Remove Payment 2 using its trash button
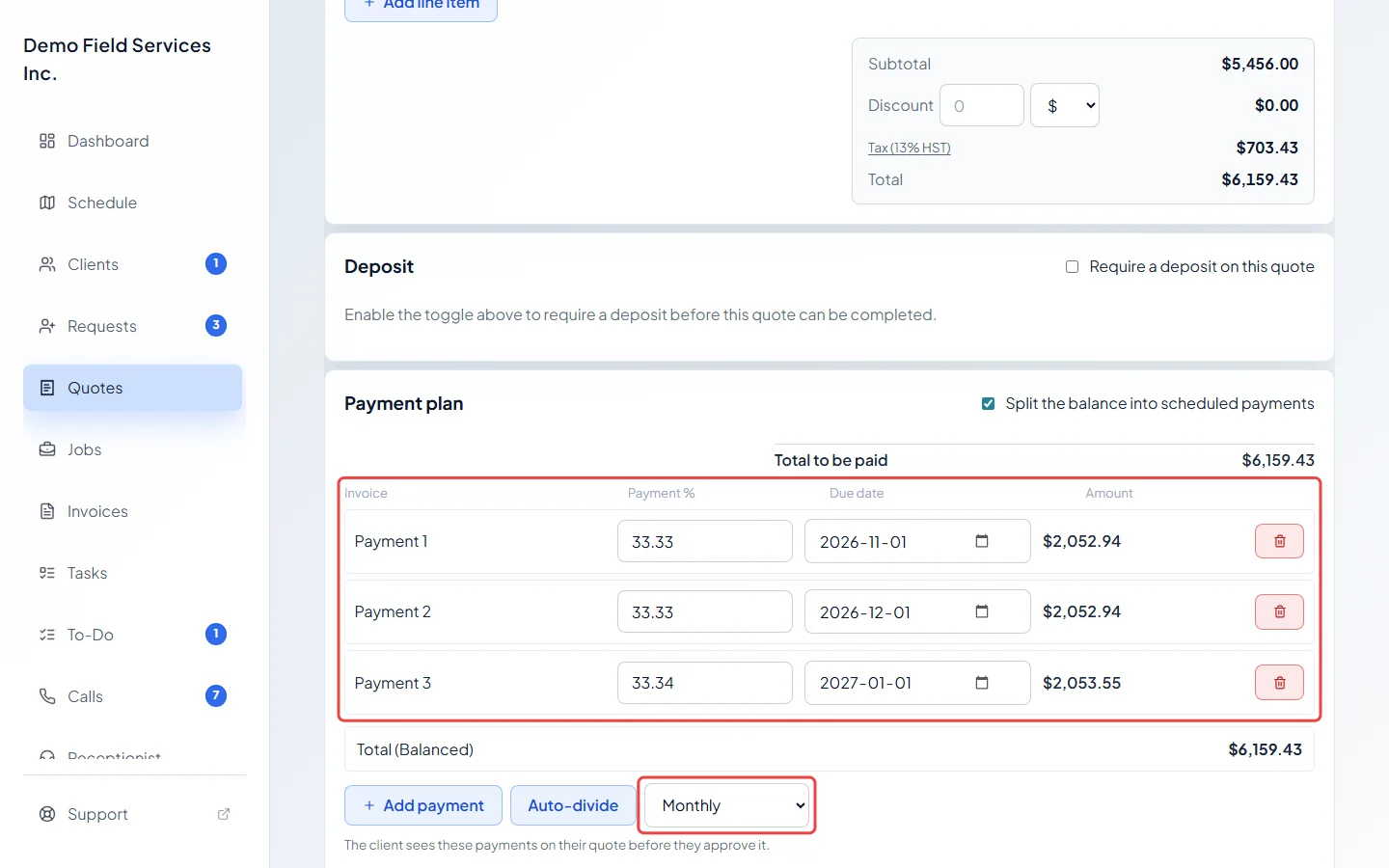The width and height of the screenshot is (1389, 868). coord(1279,611)
